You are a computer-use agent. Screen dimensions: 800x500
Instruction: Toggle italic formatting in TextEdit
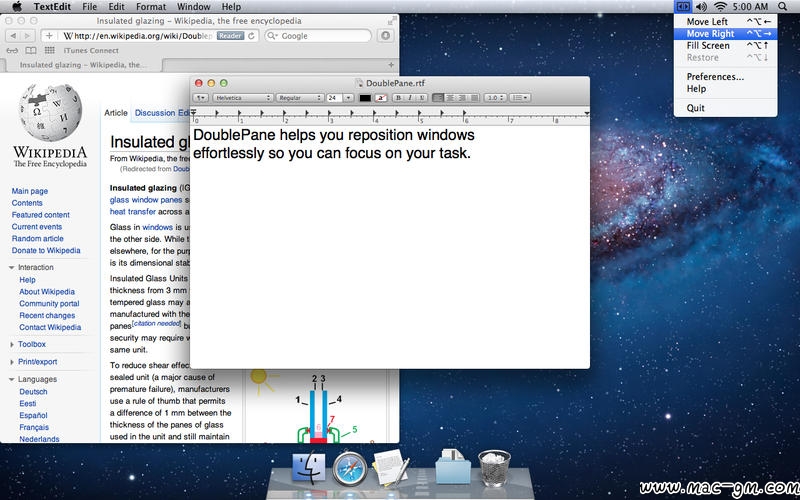coord(410,97)
